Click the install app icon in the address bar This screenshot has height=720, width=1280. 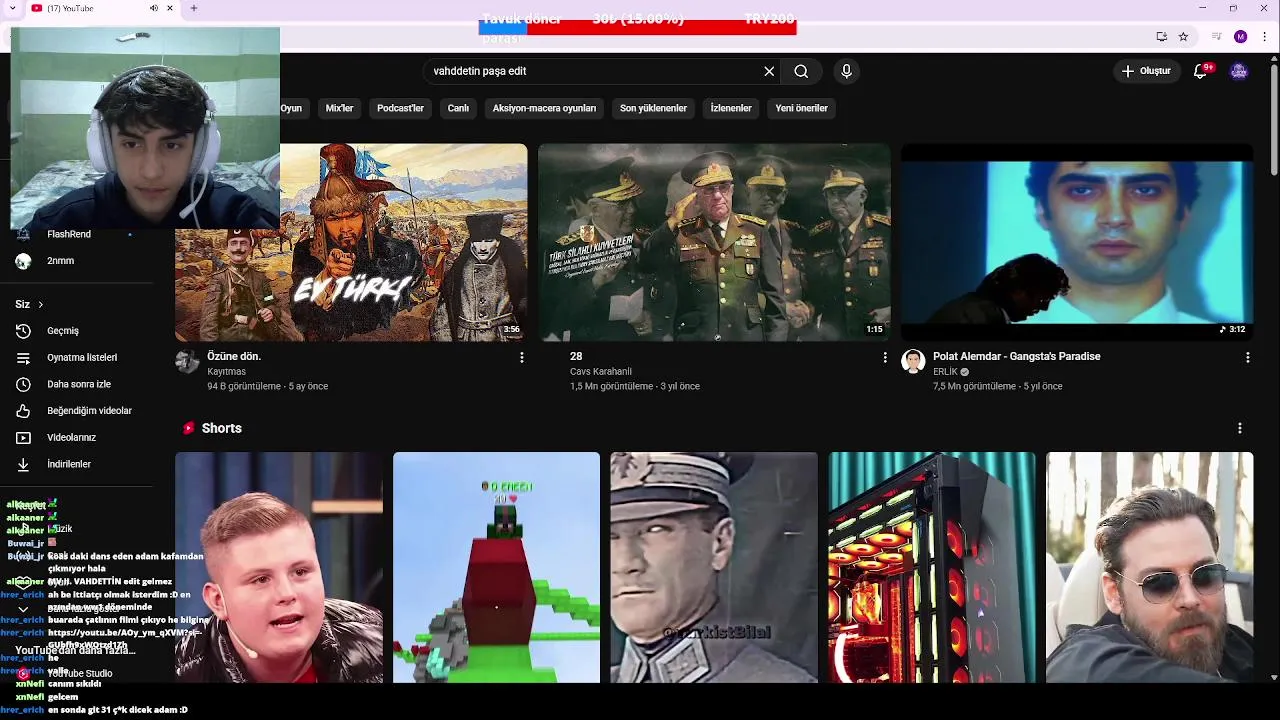pos(1161,37)
